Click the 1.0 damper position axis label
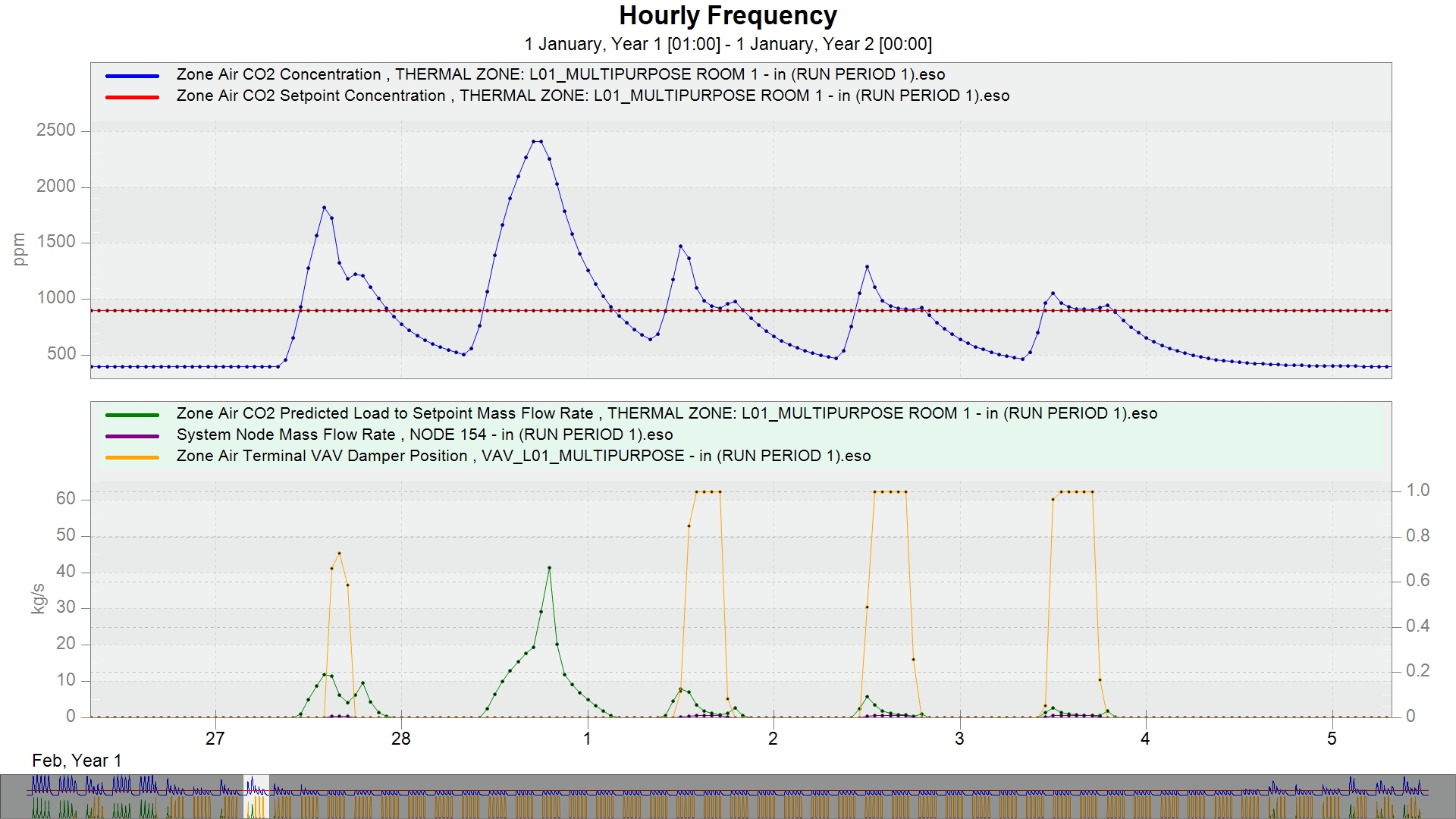This screenshot has height=819, width=1456. click(x=1418, y=491)
